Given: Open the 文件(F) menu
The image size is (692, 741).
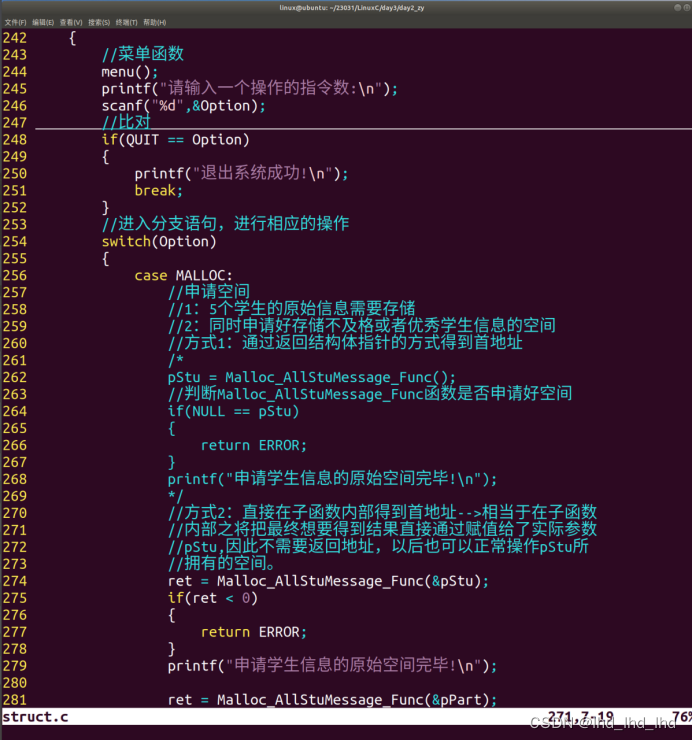Looking at the screenshot, I should click(16, 22).
